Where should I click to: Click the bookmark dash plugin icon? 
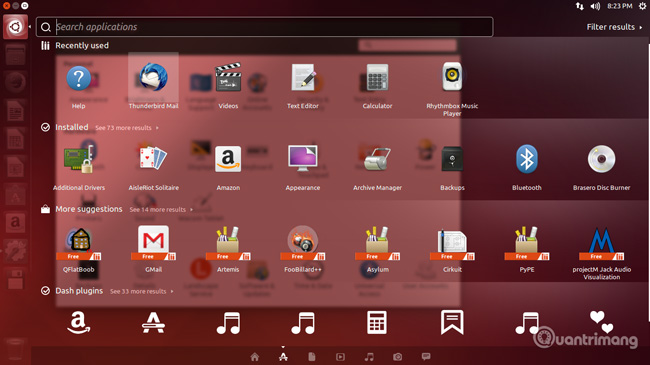(452, 322)
